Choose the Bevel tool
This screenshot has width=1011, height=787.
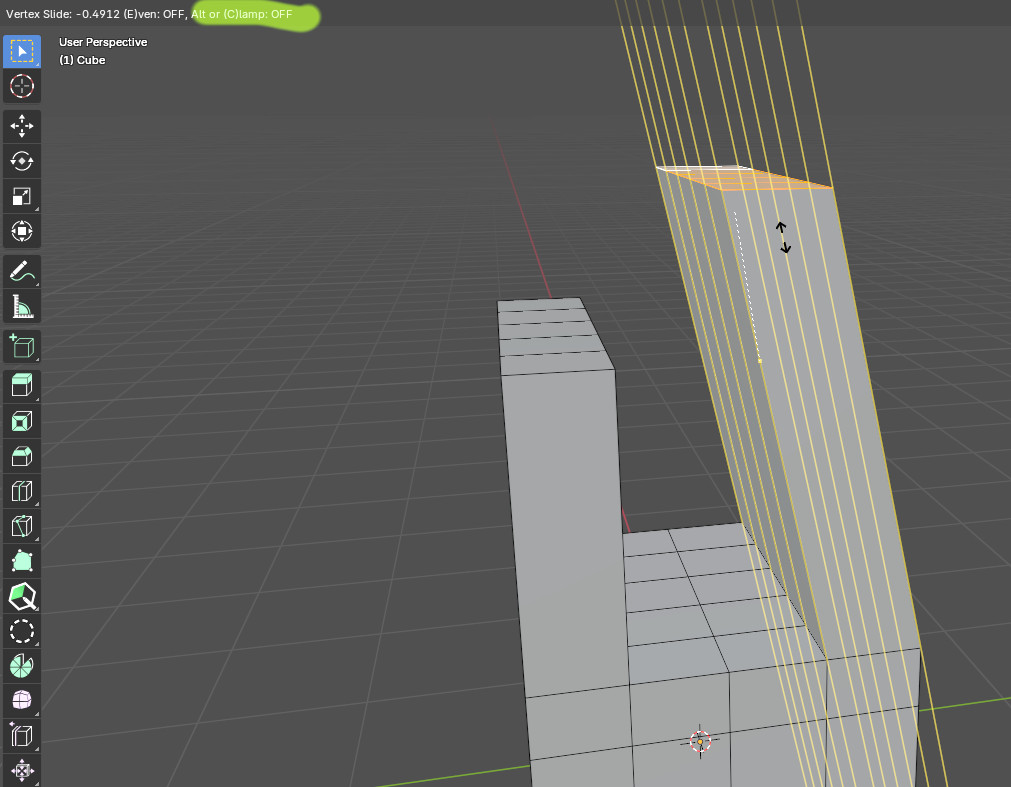[x=22, y=456]
